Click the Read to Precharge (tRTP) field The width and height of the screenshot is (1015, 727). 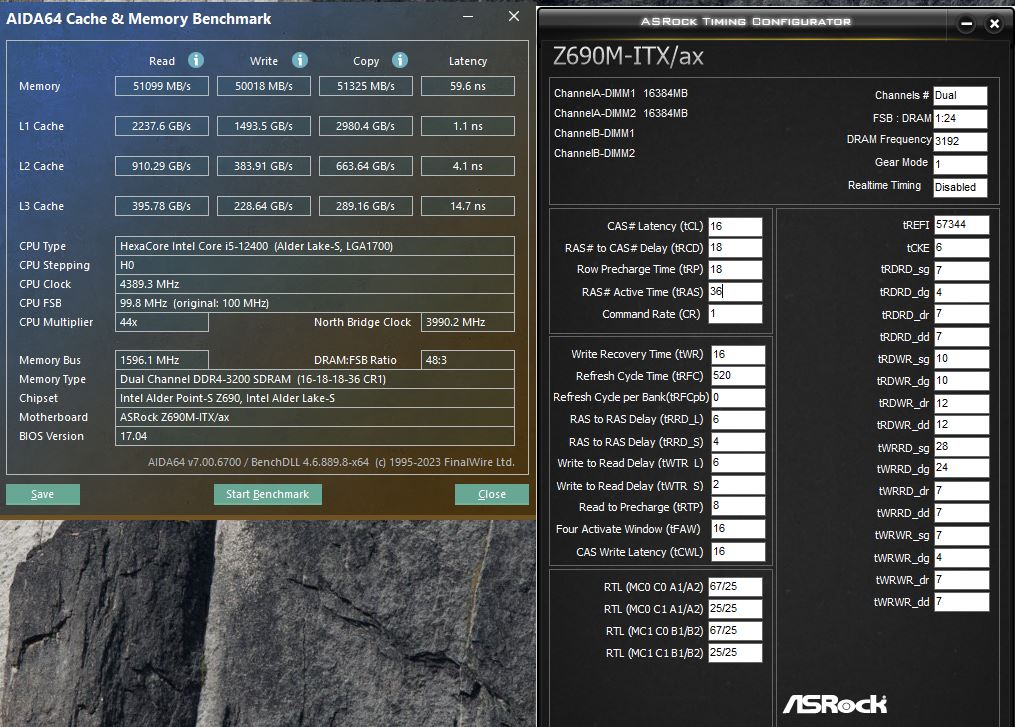[x=738, y=506]
